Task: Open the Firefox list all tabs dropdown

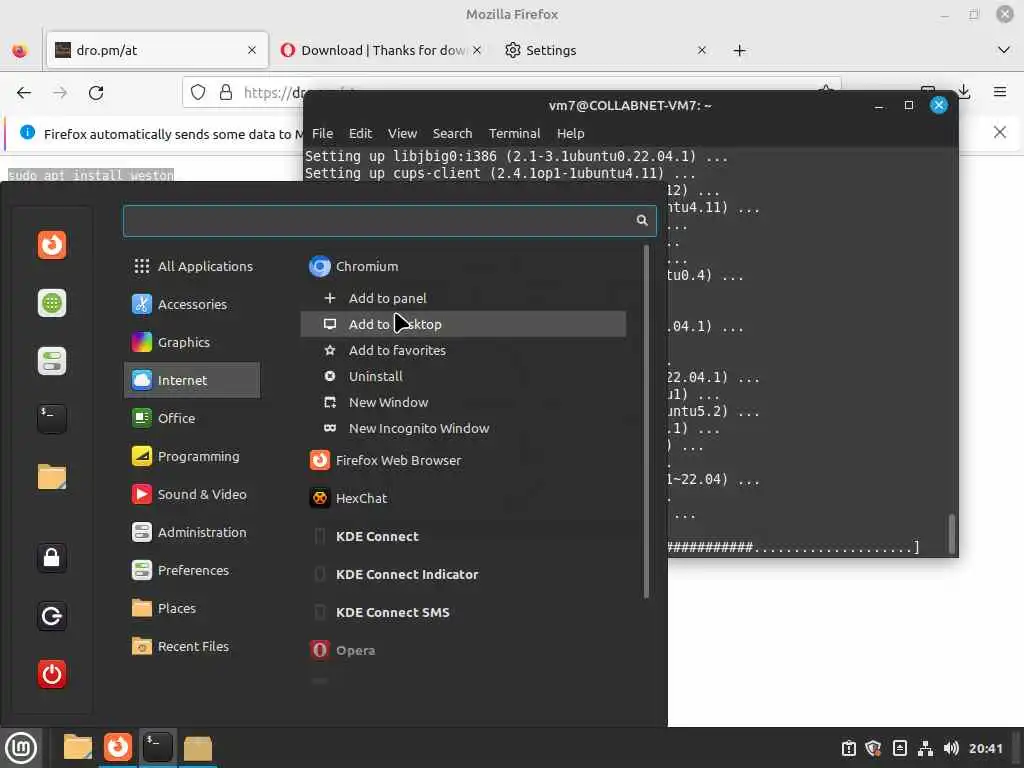Action: click(x=1004, y=50)
